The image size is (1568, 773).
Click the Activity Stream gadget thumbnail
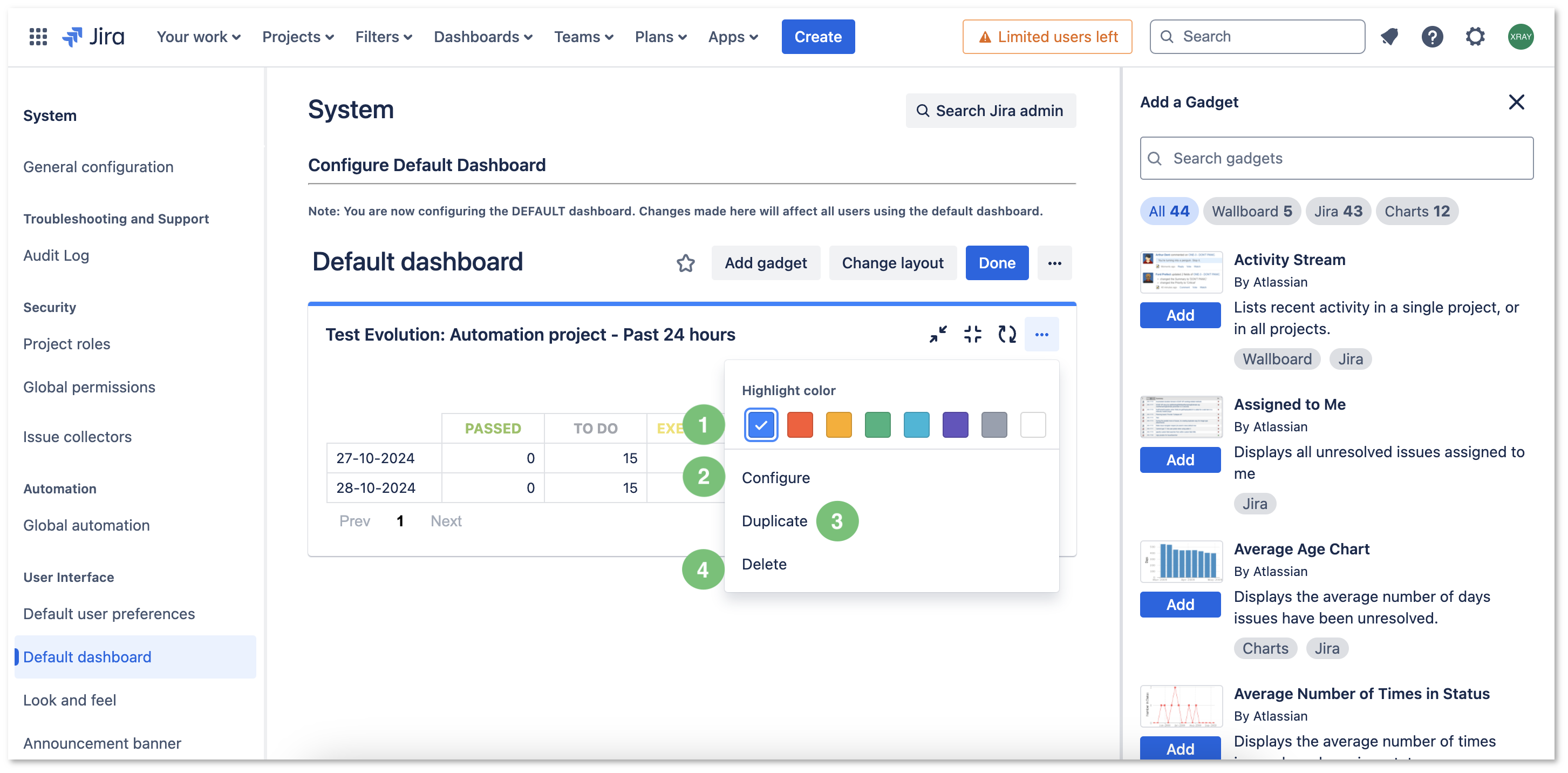click(x=1181, y=272)
